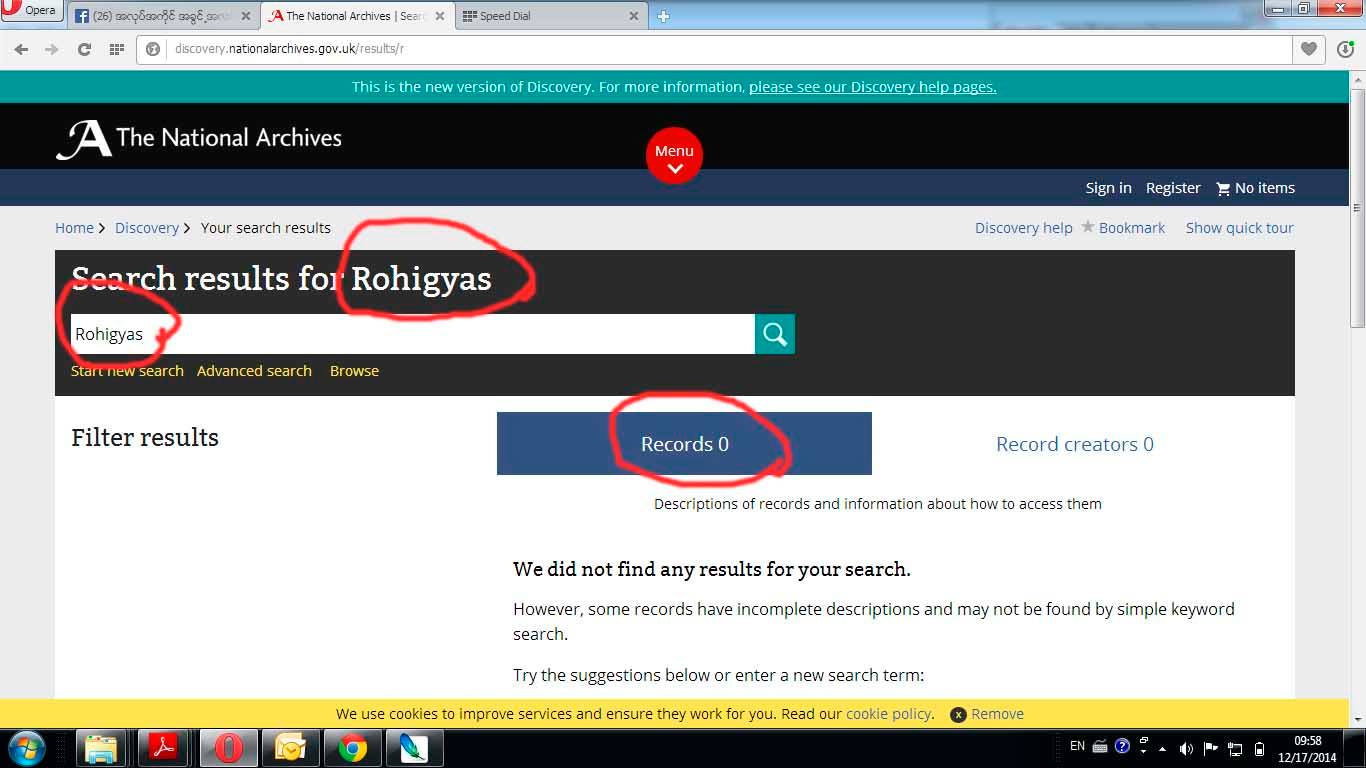1366x768 pixels.
Task: Click 'We did not find any results' text
Action: tap(712, 570)
